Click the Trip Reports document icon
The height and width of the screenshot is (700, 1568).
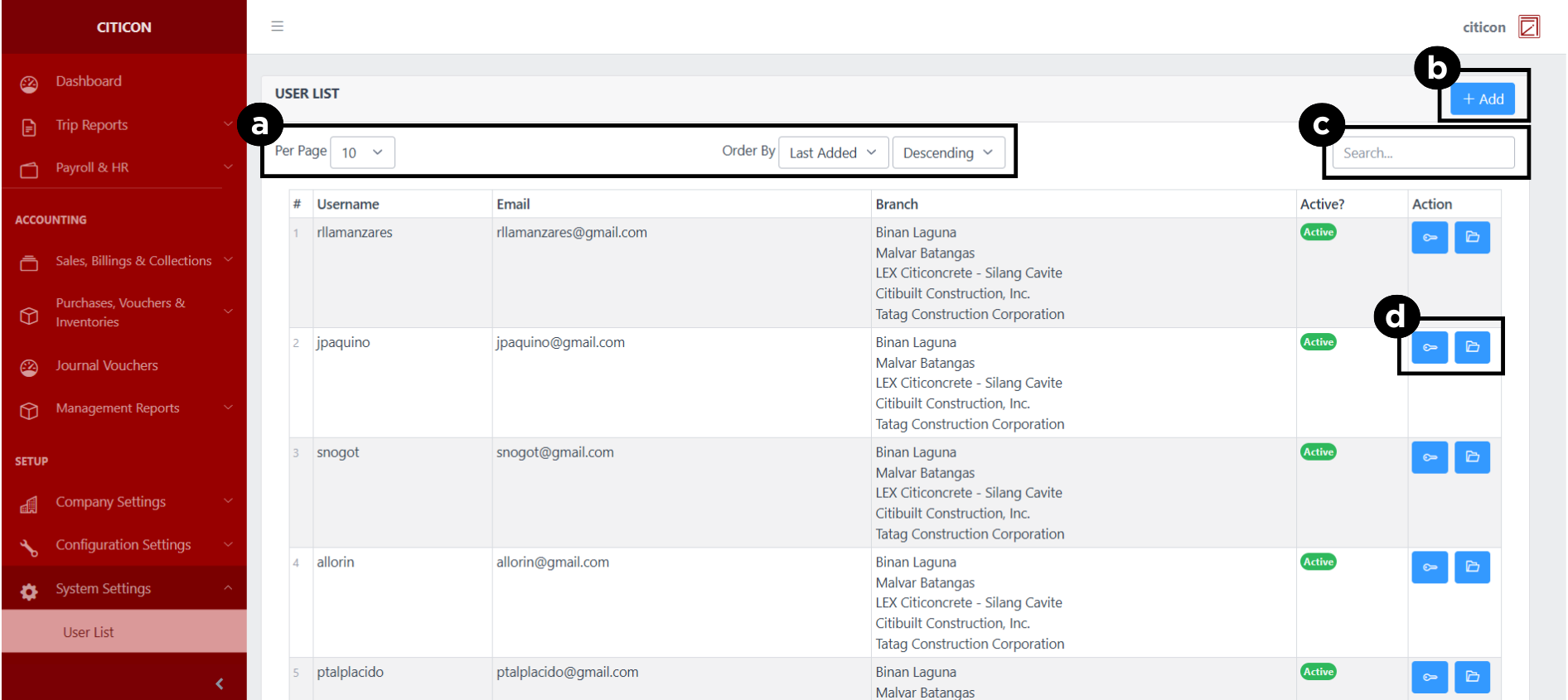[29, 127]
